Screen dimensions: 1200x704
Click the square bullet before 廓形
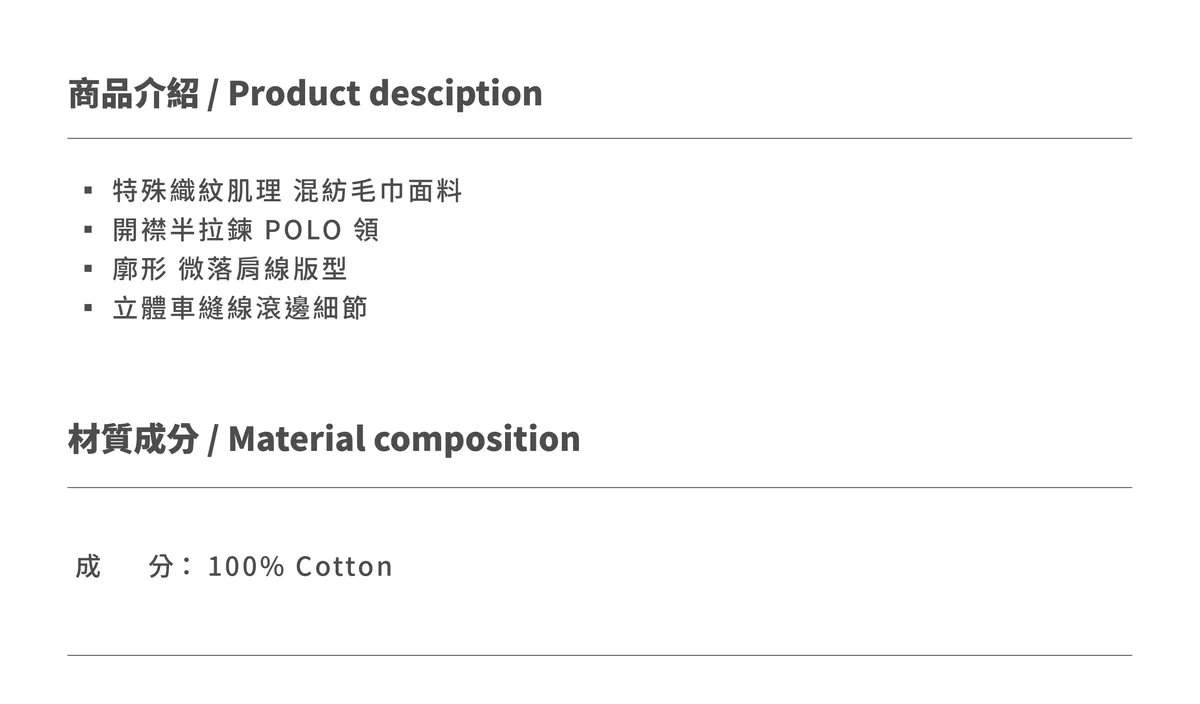pyautogui.click(x=88, y=269)
